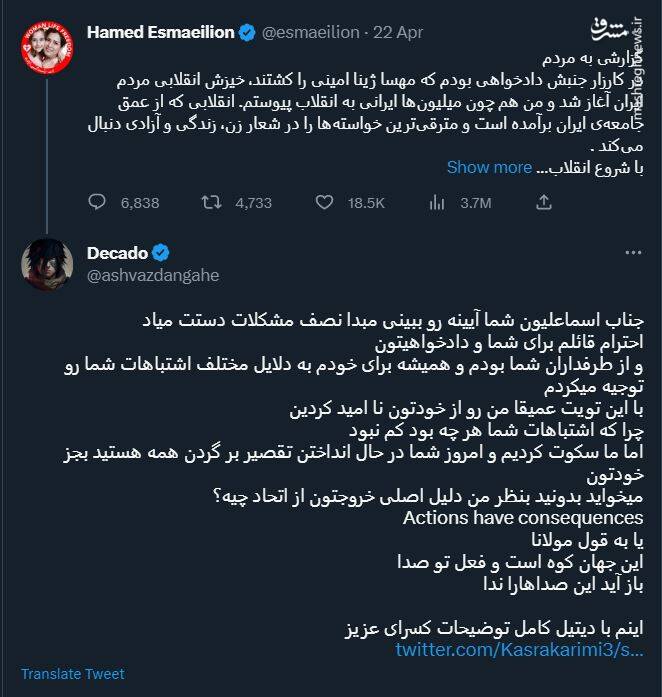Click the reply icon on Hamed's tweet
Image resolution: width=662 pixels, height=697 pixels.
pos(97,203)
